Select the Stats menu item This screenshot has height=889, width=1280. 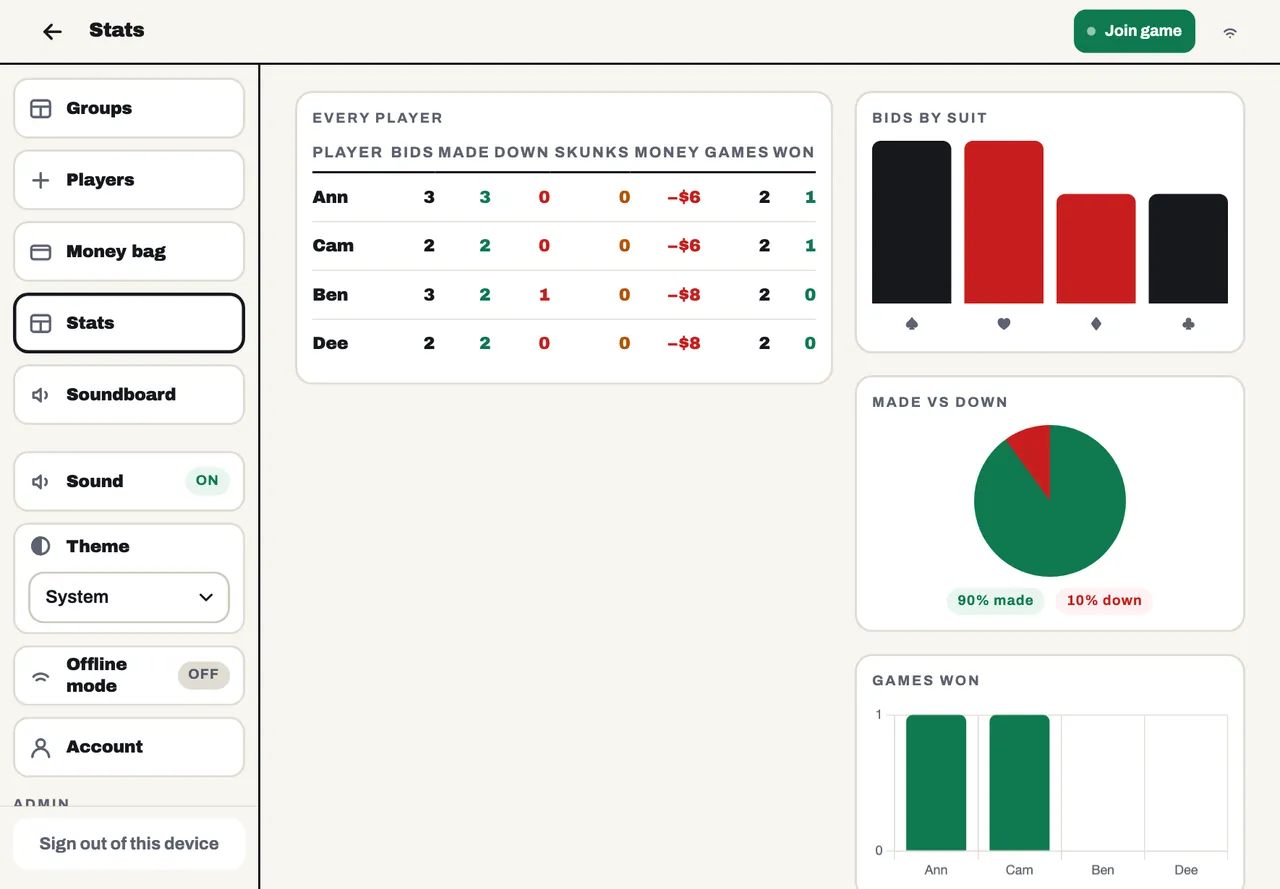tap(129, 323)
